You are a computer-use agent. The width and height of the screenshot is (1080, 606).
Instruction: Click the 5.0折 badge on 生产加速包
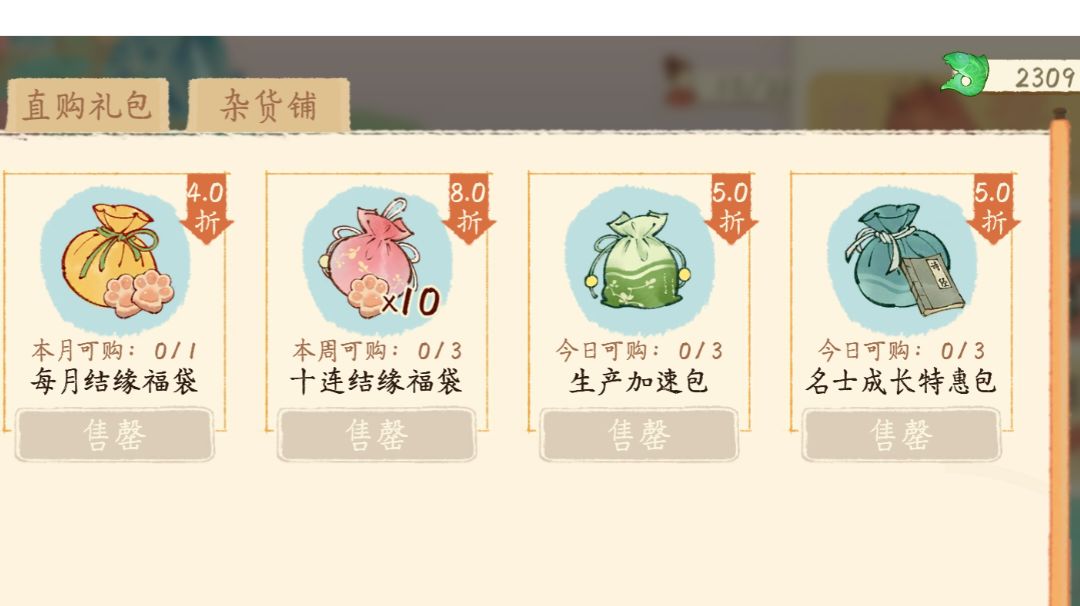coord(731,209)
